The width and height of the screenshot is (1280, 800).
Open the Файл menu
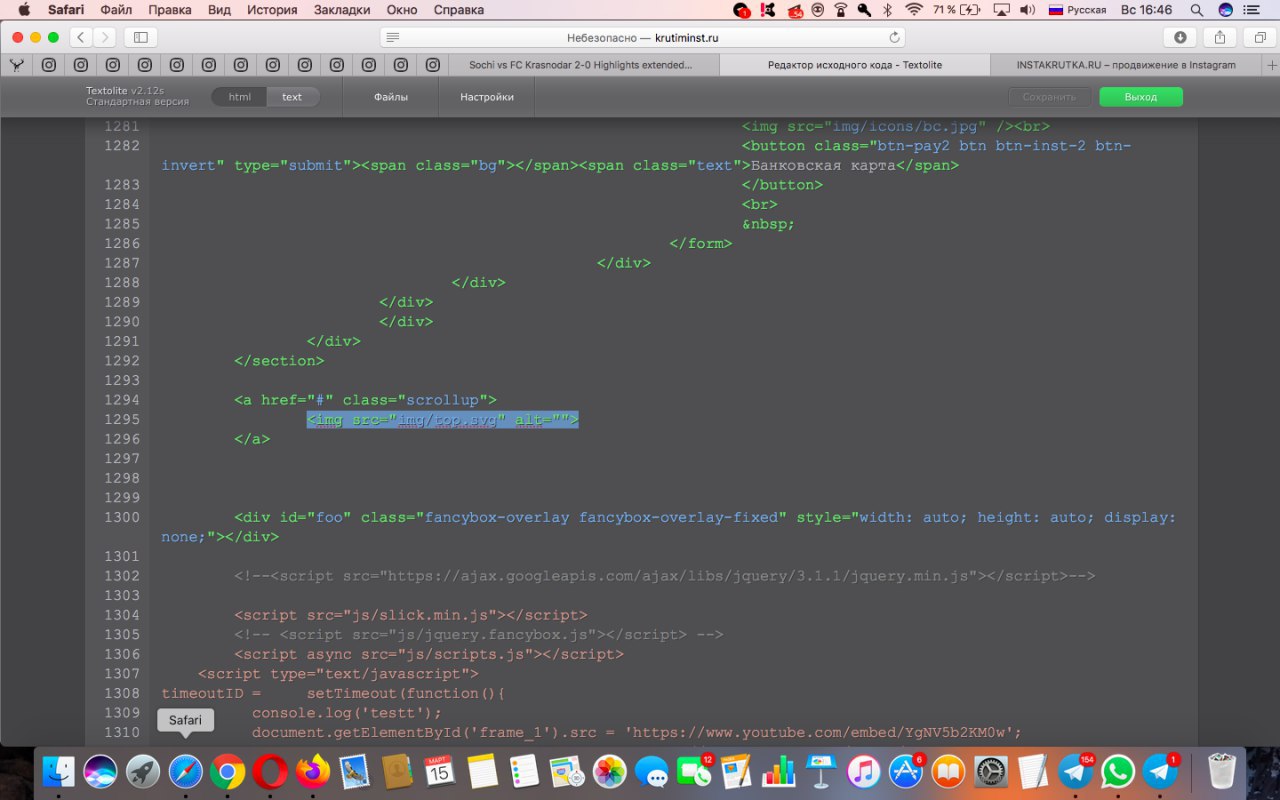coord(117,10)
